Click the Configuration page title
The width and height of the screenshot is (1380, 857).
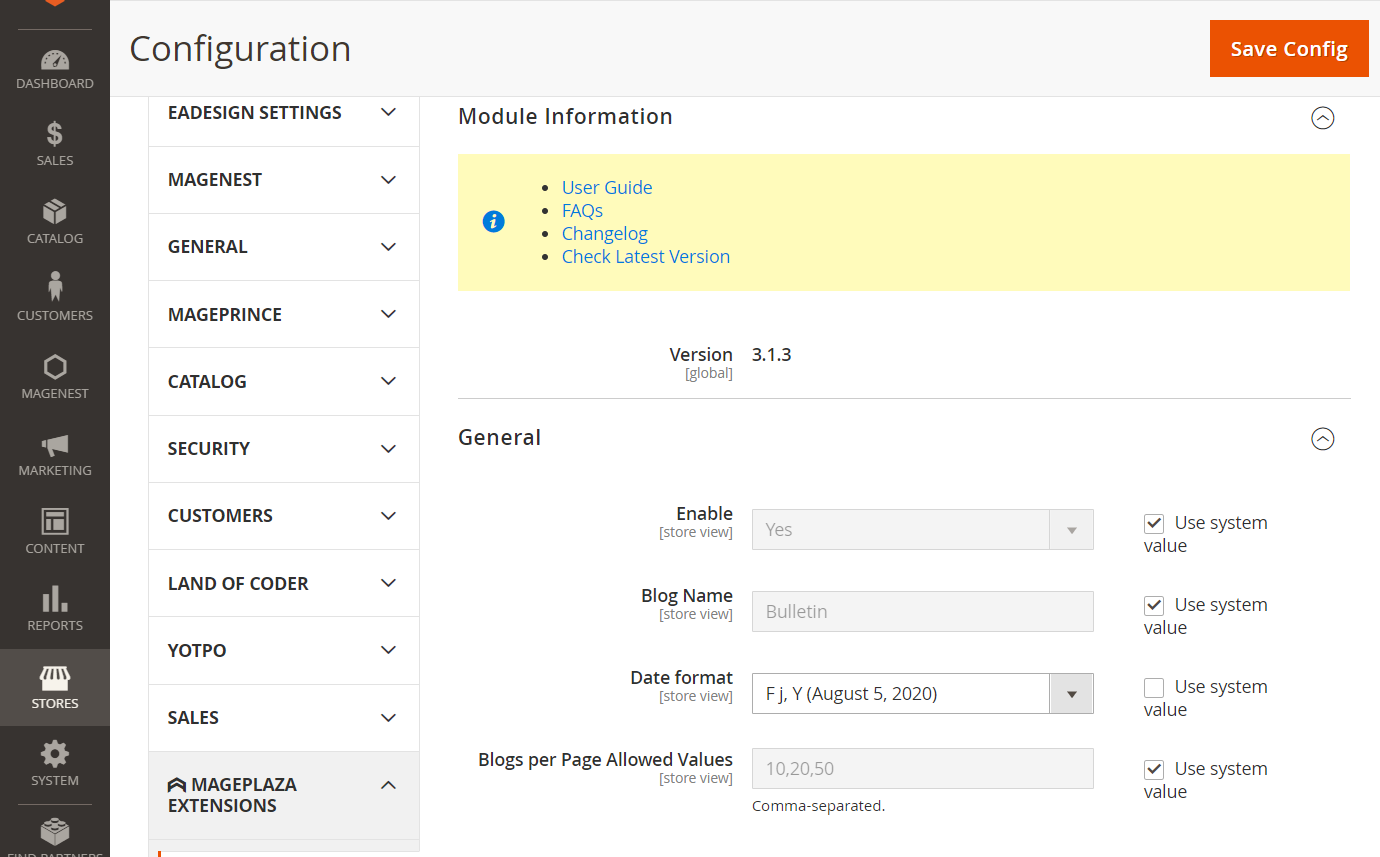240,48
